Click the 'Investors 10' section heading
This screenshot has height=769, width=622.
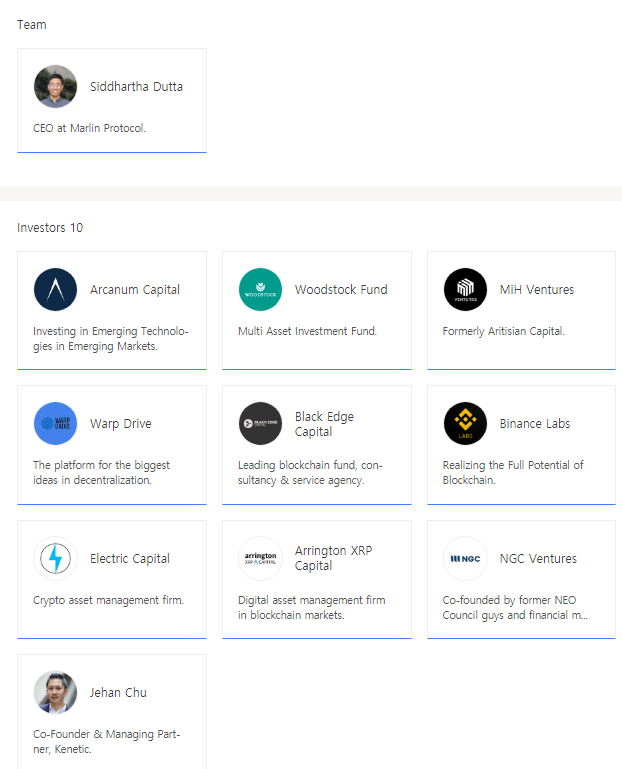coord(50,228)
